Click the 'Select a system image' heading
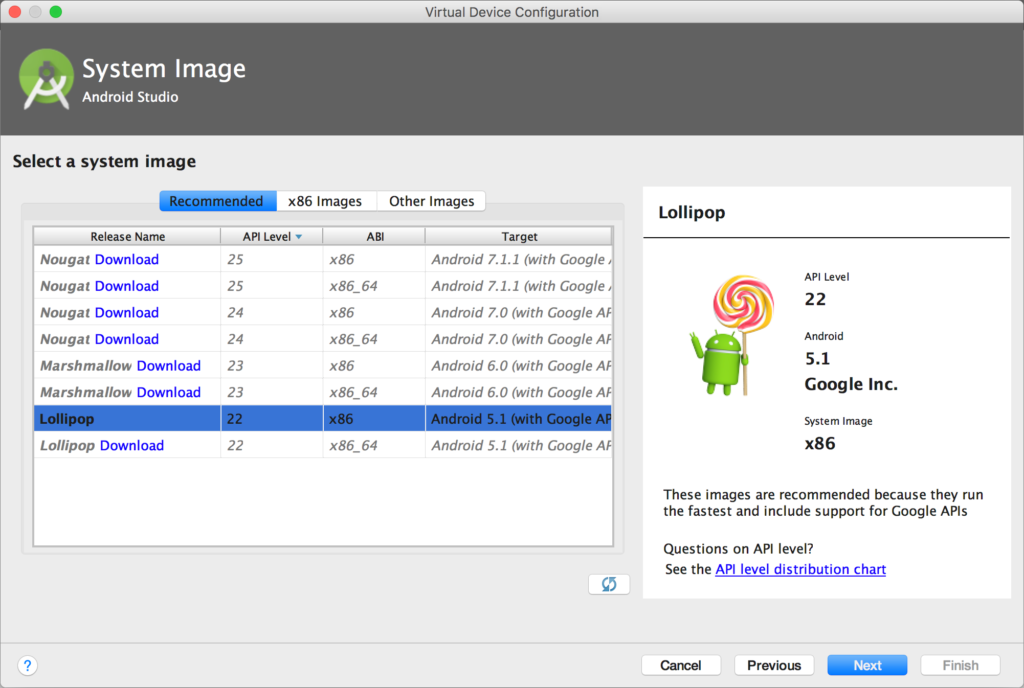1024x688 pixels. tap(104, 161)
